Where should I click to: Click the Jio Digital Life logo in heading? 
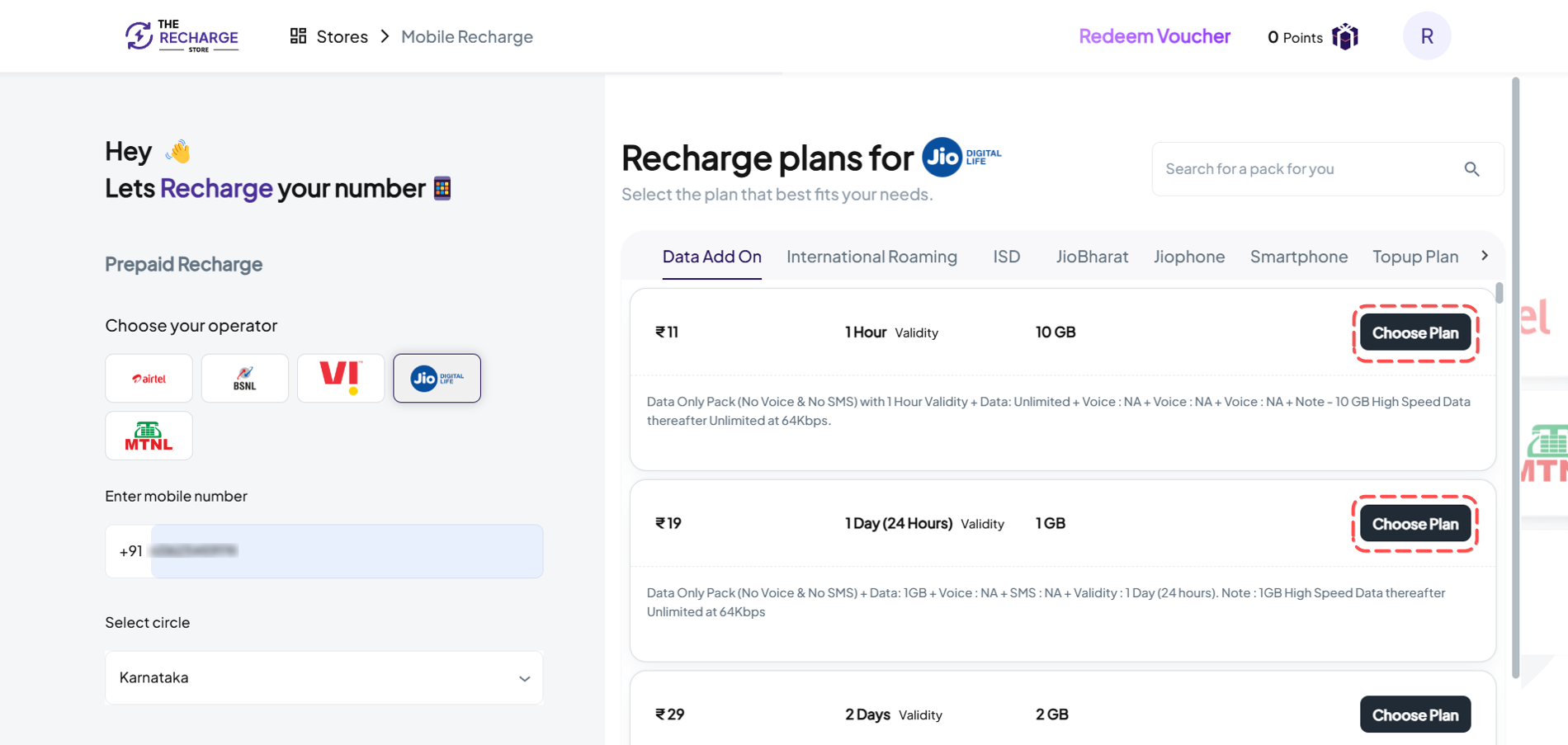pos(961,157)
